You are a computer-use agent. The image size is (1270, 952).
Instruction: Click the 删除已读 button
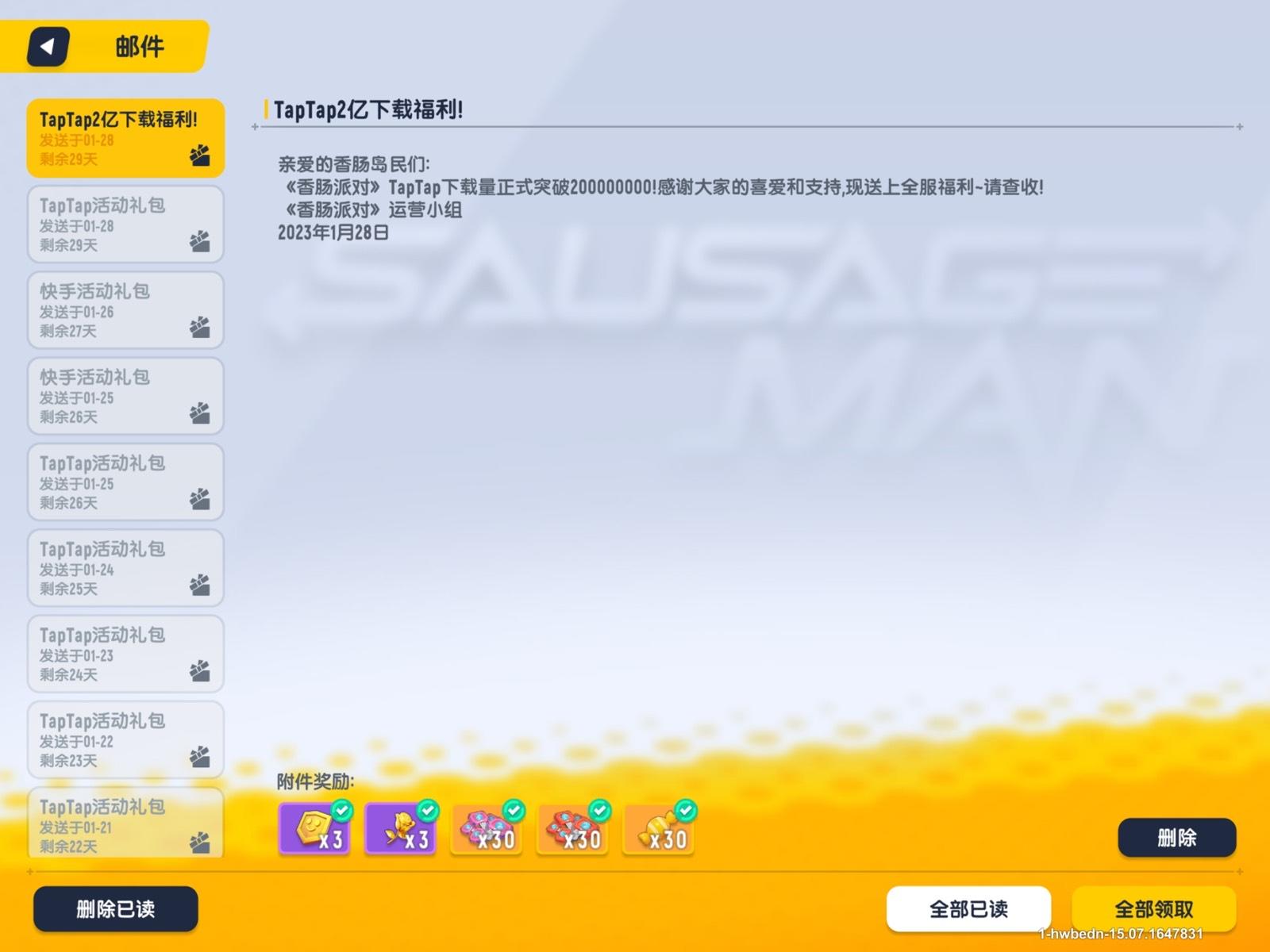pyautogui.click(x=116, y=908)
